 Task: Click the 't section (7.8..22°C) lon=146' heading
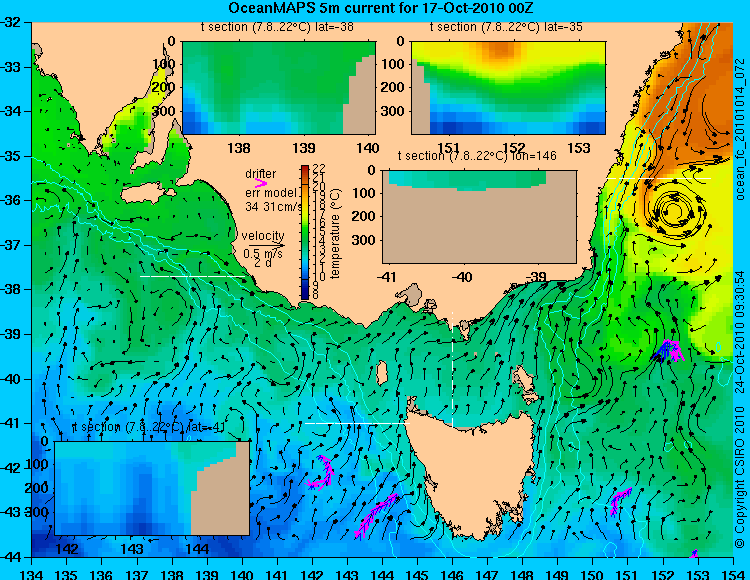pos(477,156)
